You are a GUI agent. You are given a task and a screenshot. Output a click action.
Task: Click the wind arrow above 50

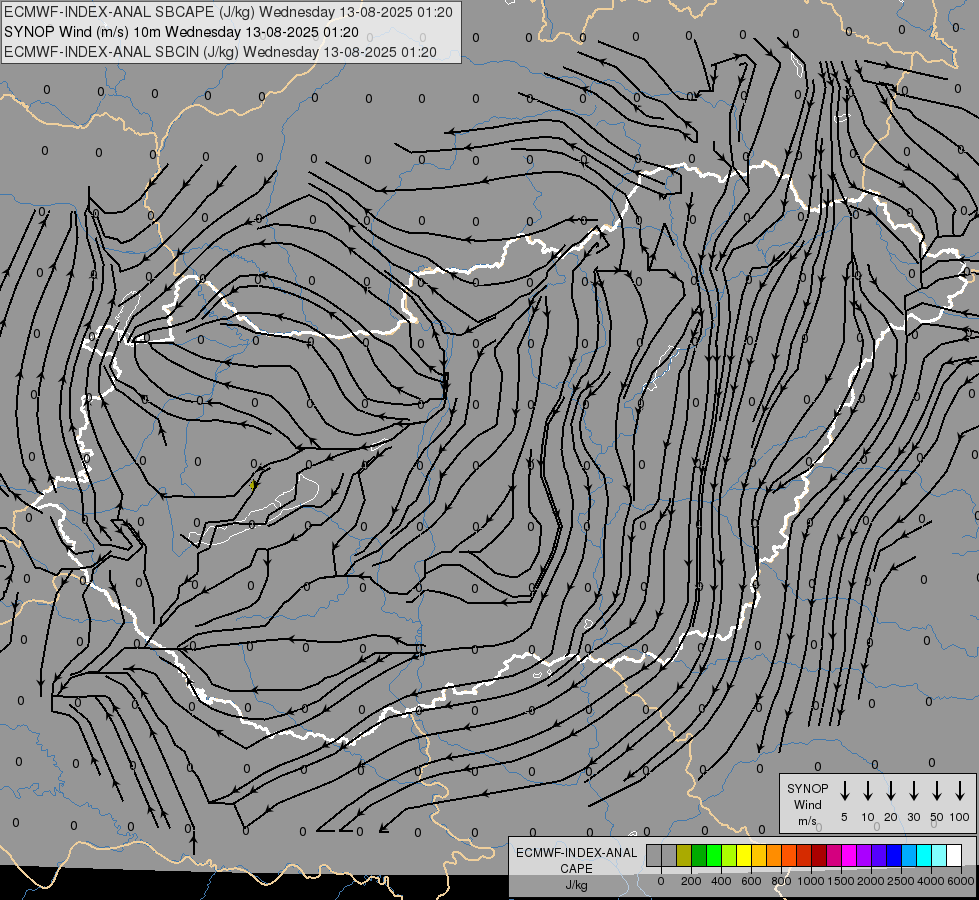click(937, 791)
